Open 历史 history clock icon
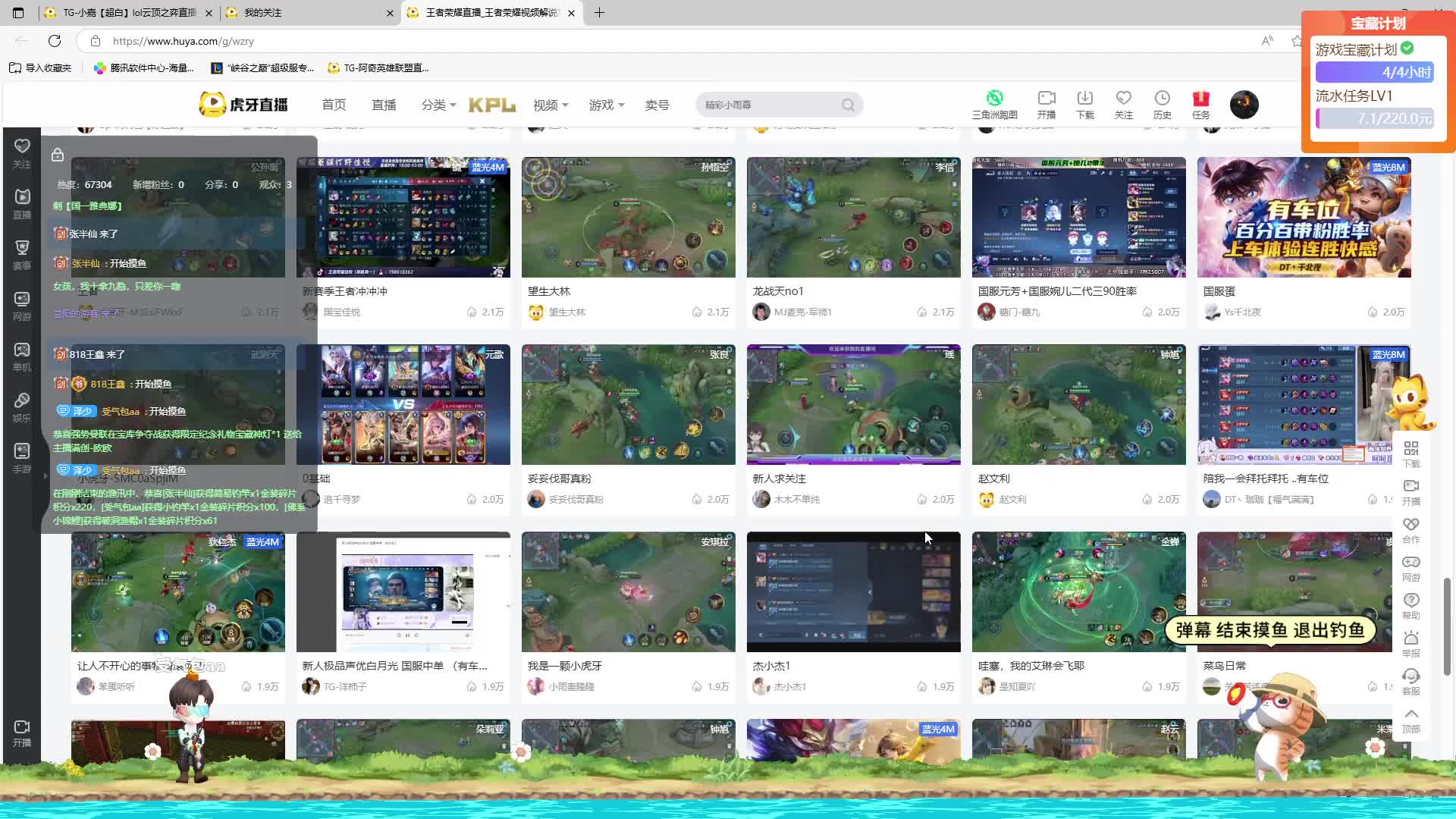 1162,99
